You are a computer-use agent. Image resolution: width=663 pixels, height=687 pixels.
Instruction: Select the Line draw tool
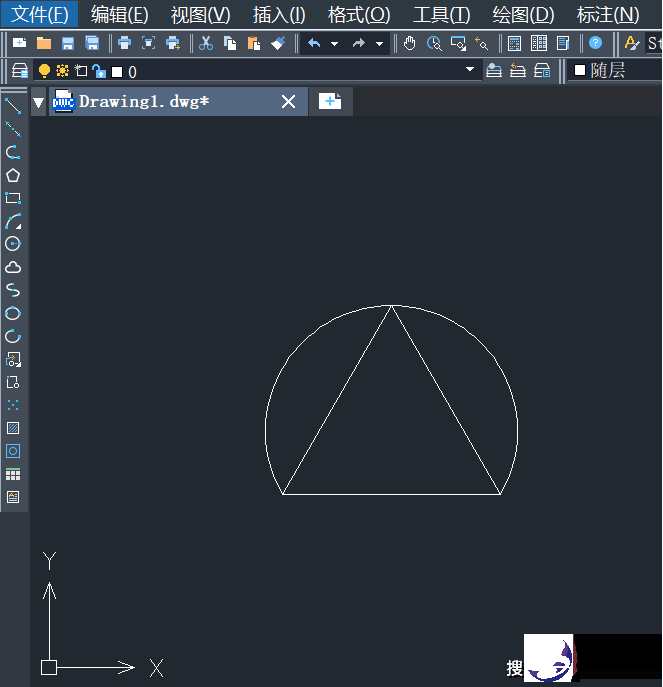pyautogui.click(x=13, y=106)
